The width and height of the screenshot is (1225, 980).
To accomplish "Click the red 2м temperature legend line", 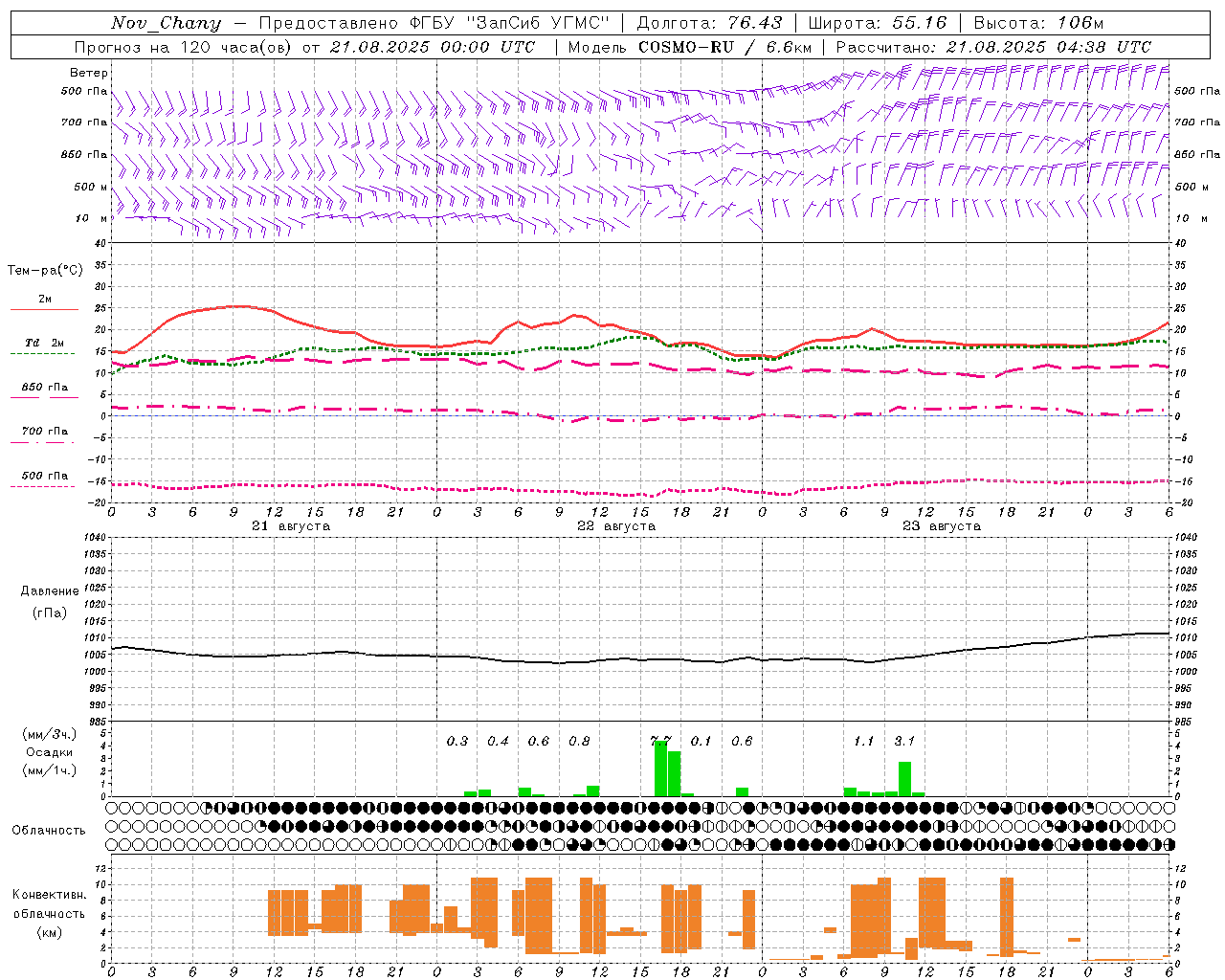I will pos(44,309).
